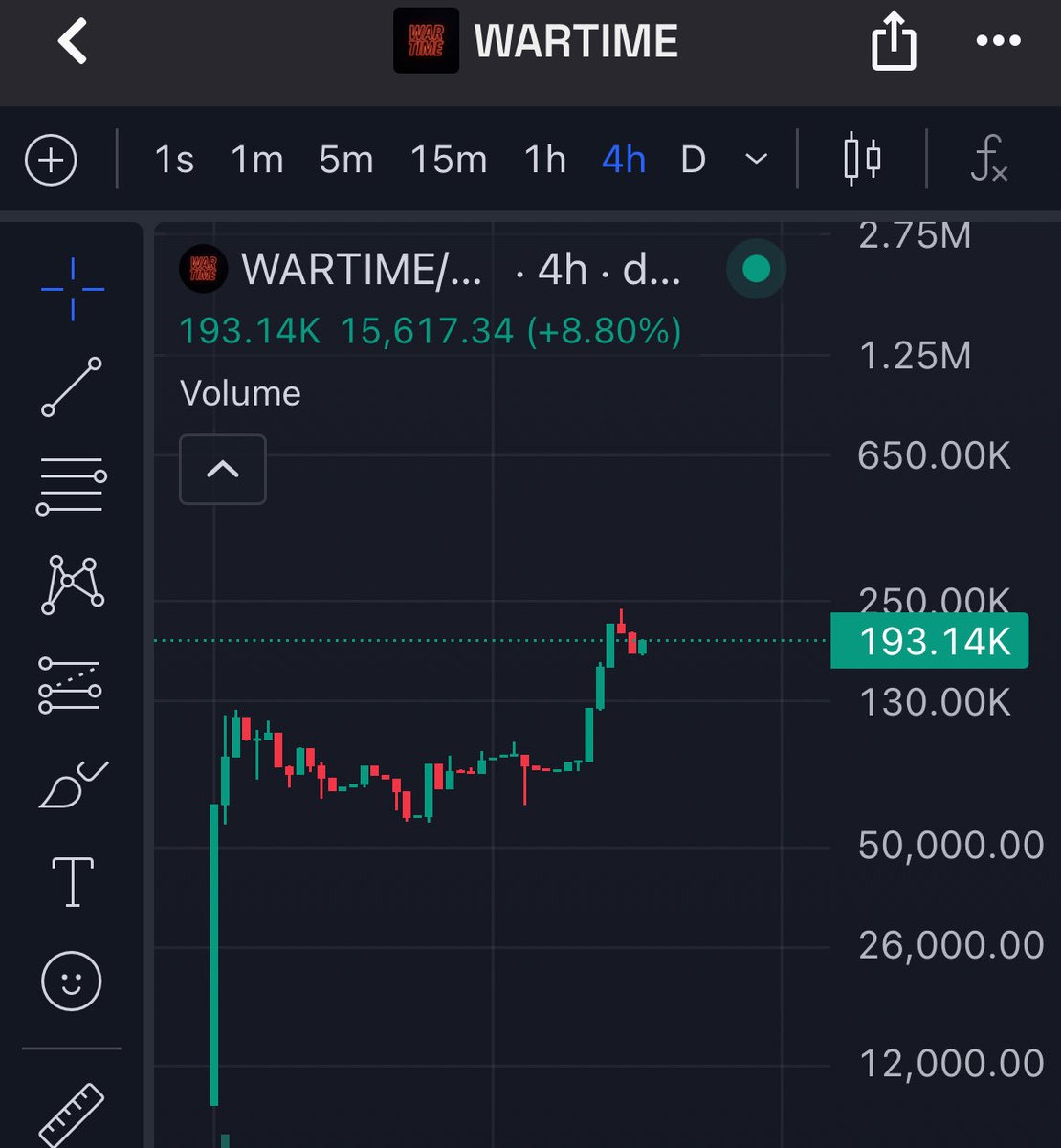The height and width of the screenshot is (1148, 1061).
Task: Click the 26,000.00 price axis label
Action: [x=951, y=945]
